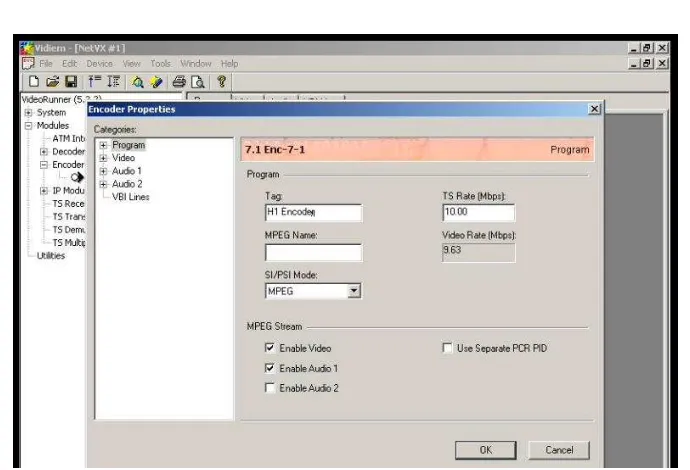
Task: Click the collapse tree toolbar icon
Action: click(94, 81)
